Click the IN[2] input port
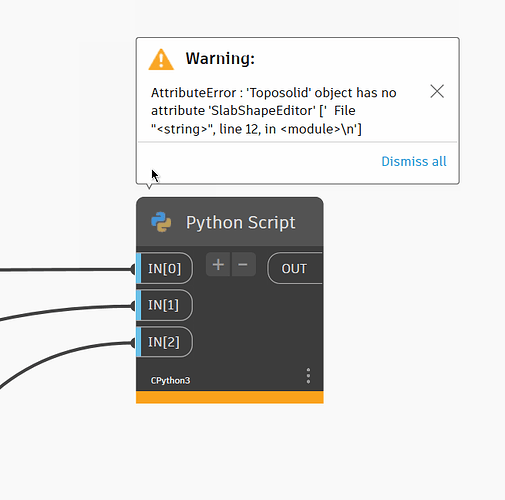 pos(164,342)
